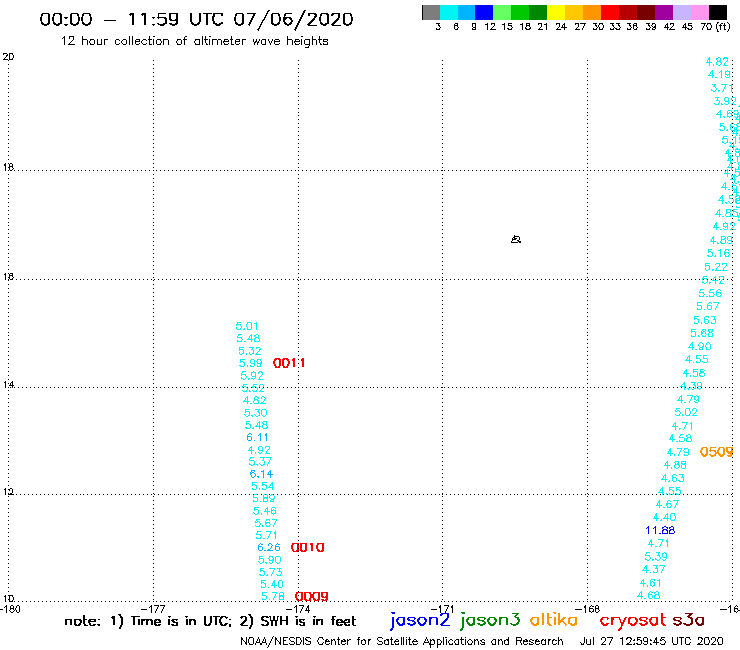Click the jason2 satellite legend label

click(420, 620)
